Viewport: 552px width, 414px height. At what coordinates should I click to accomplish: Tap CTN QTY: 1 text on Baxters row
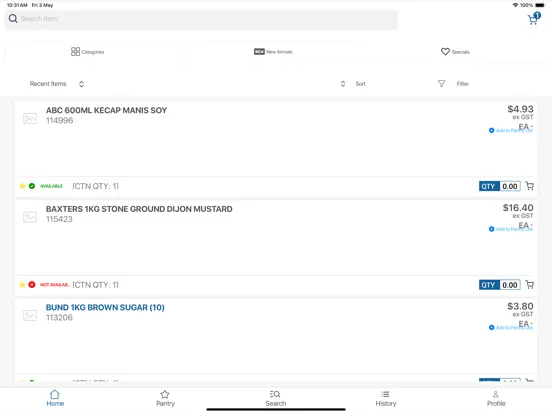(x=95, y=285)
